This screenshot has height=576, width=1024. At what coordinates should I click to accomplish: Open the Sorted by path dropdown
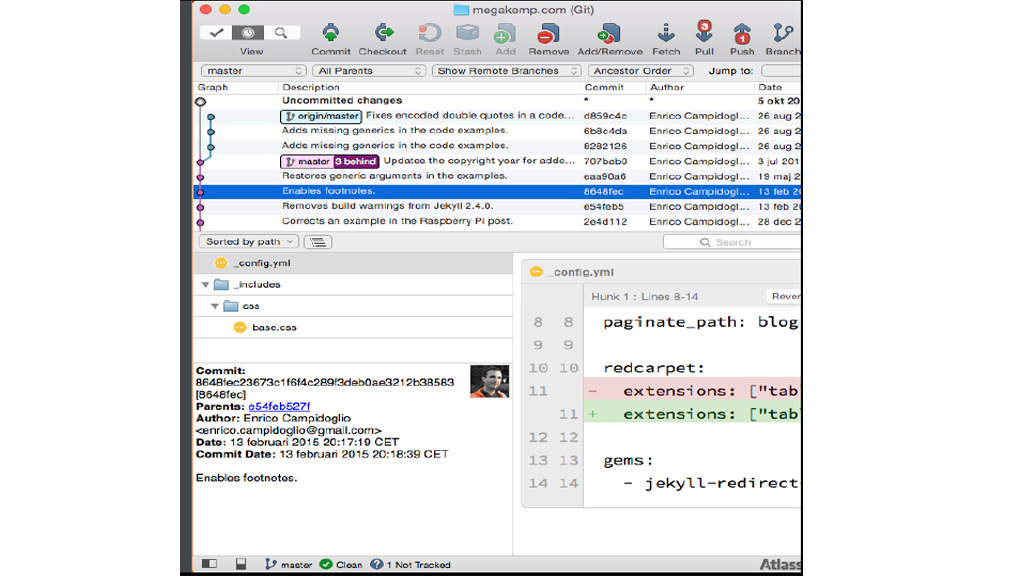coord(249,242)
